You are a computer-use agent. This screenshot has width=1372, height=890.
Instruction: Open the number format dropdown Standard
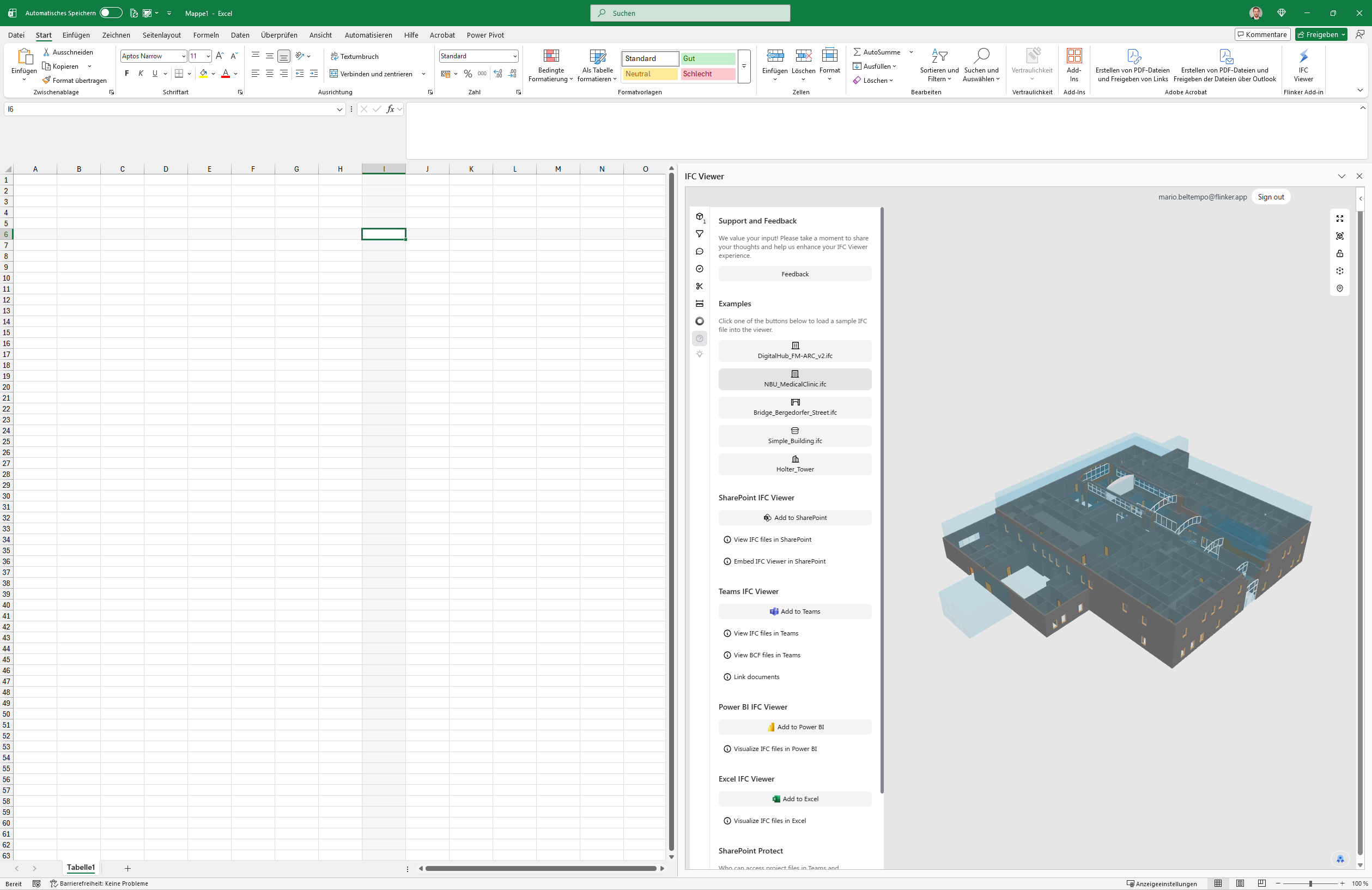click(514, 56)
